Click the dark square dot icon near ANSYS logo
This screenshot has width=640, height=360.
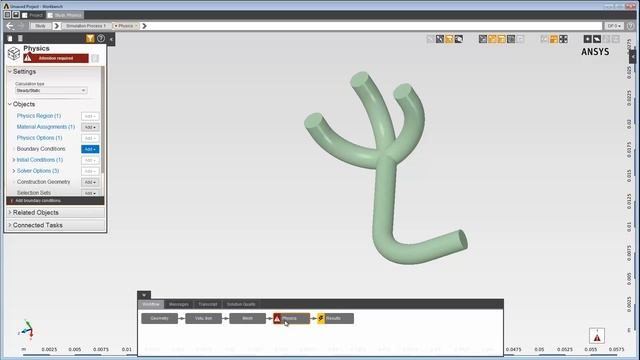587,39
